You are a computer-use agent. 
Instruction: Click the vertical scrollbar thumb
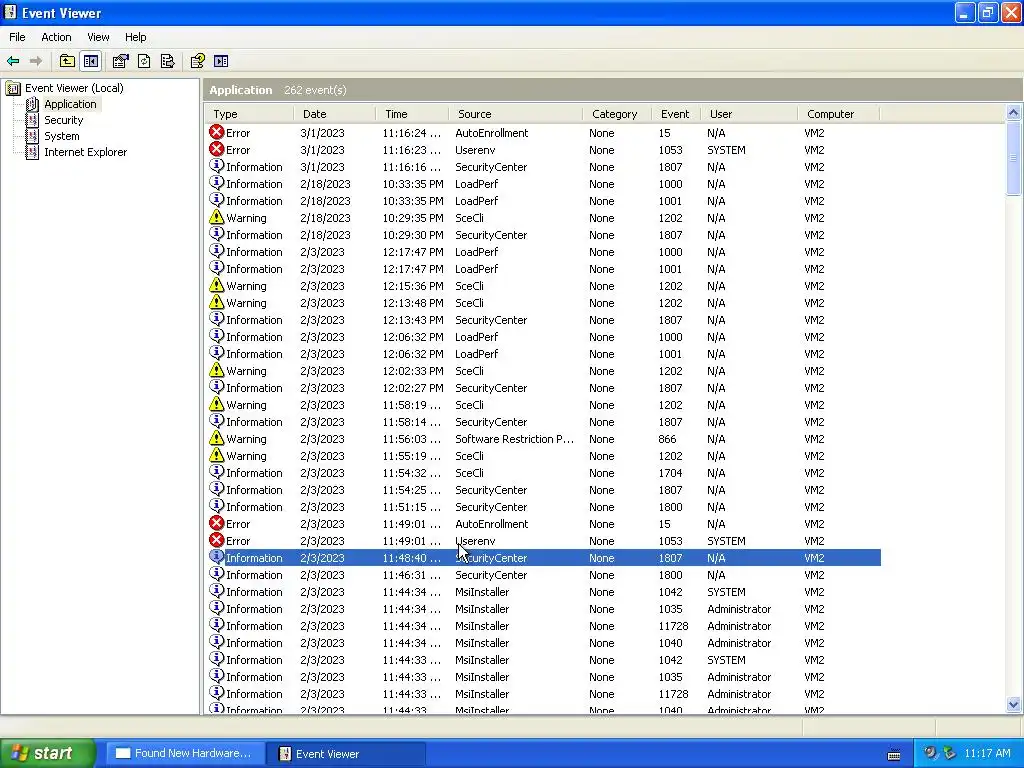tap(1014, 157)
